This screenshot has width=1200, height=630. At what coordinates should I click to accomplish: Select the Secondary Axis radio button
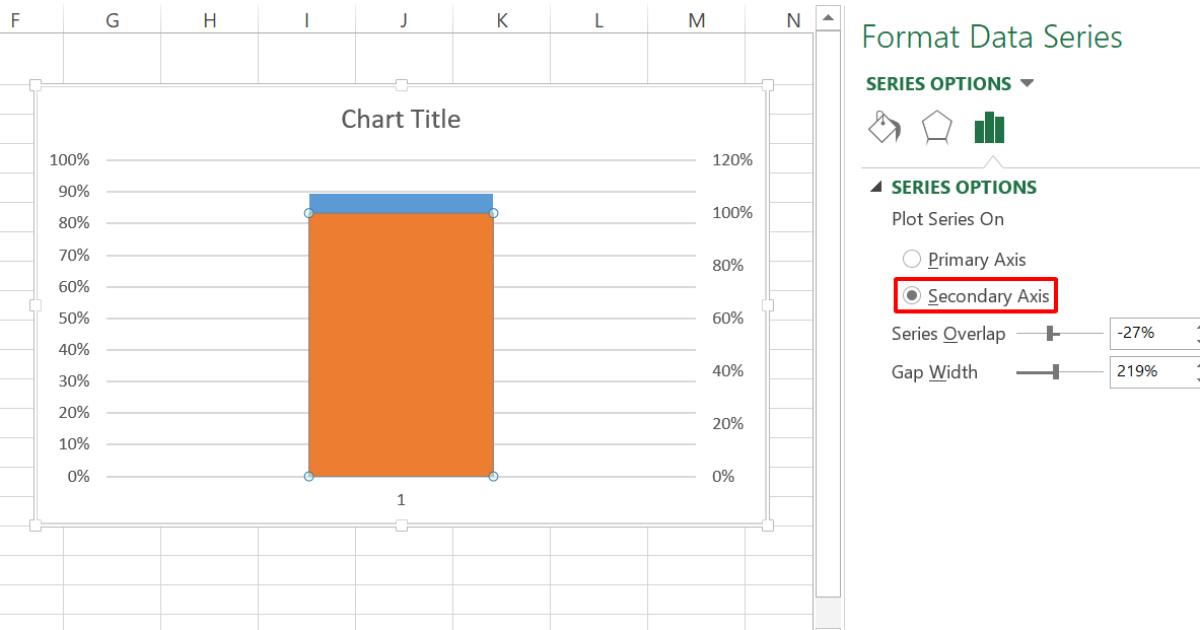pyautogui.click(x=911, y=296)
